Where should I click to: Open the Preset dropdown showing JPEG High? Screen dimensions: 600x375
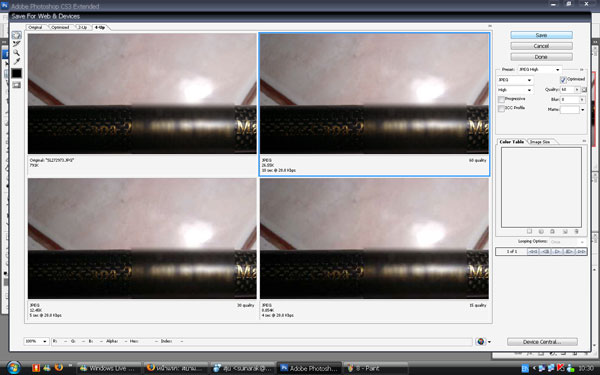pyautogui.click(x=540, y=70)
